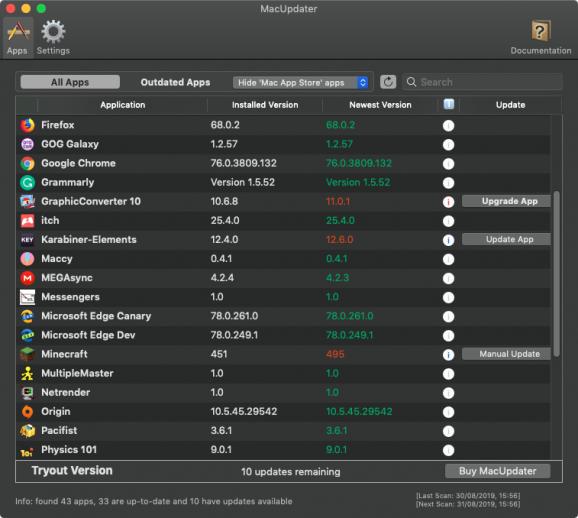578x518 pixels.
Task: Sort by the Installed Version column header
Action: (265, 105)
